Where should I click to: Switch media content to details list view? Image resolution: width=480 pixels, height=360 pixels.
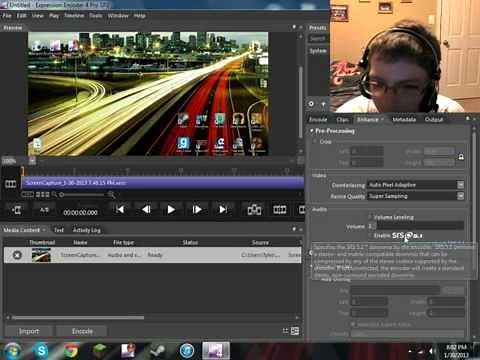[295, 331]
